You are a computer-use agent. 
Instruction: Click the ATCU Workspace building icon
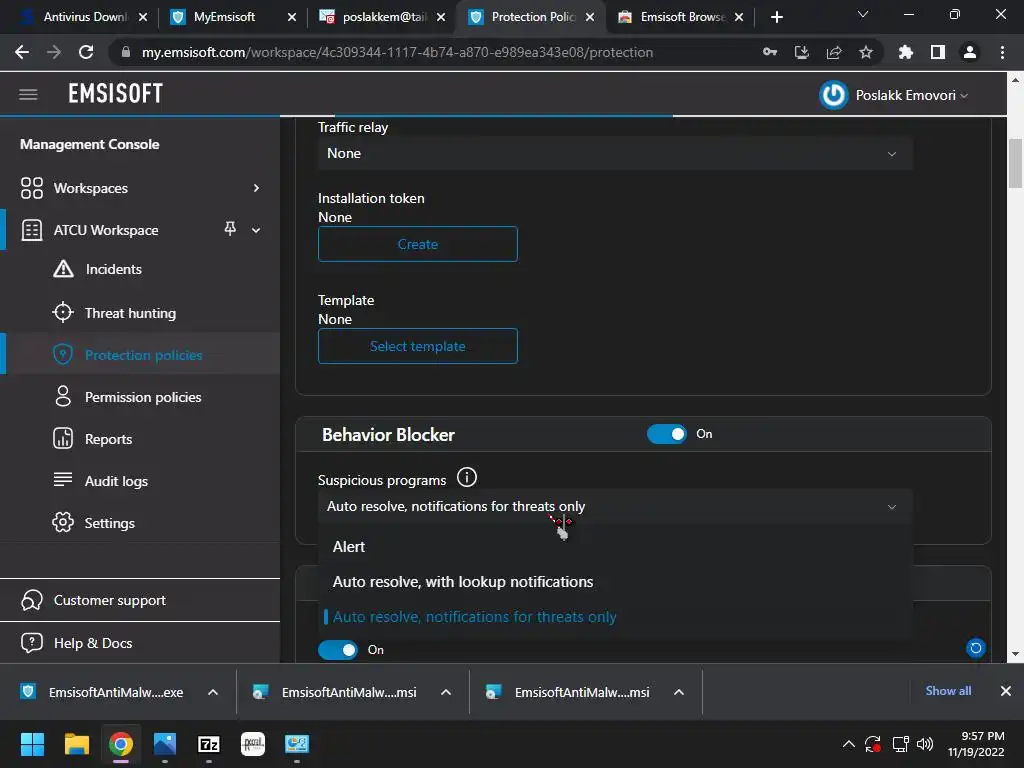pyautogui.click(x=32, y=230)
